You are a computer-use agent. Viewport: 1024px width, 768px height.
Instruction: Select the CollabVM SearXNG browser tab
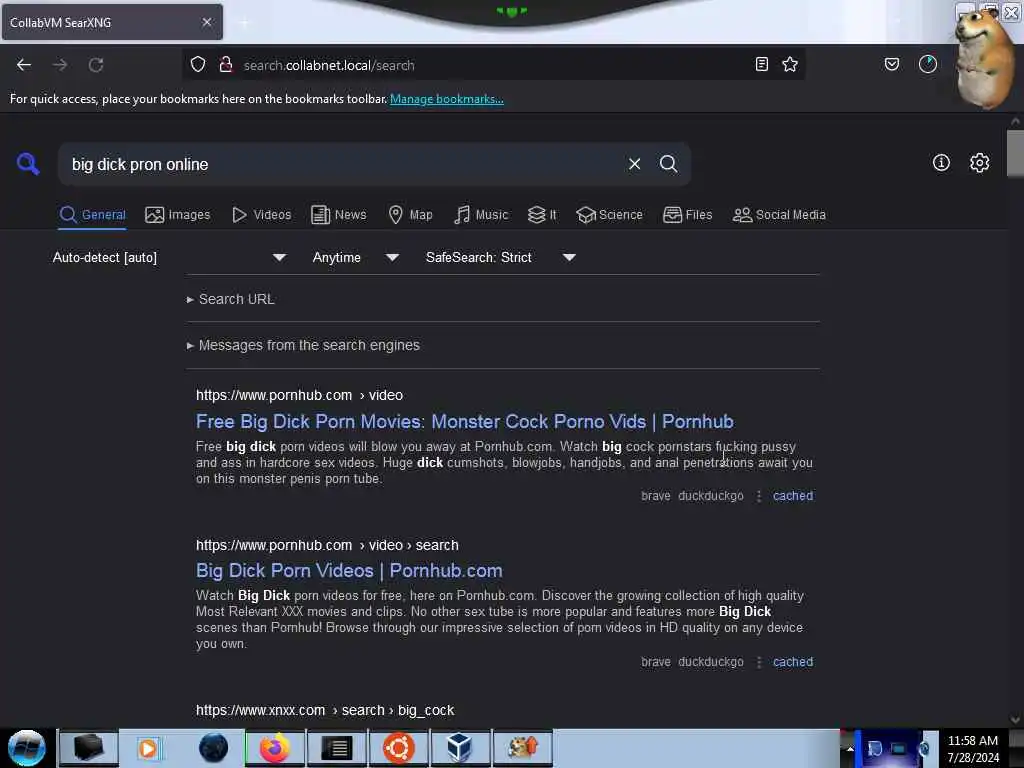(x=112, y=22)
